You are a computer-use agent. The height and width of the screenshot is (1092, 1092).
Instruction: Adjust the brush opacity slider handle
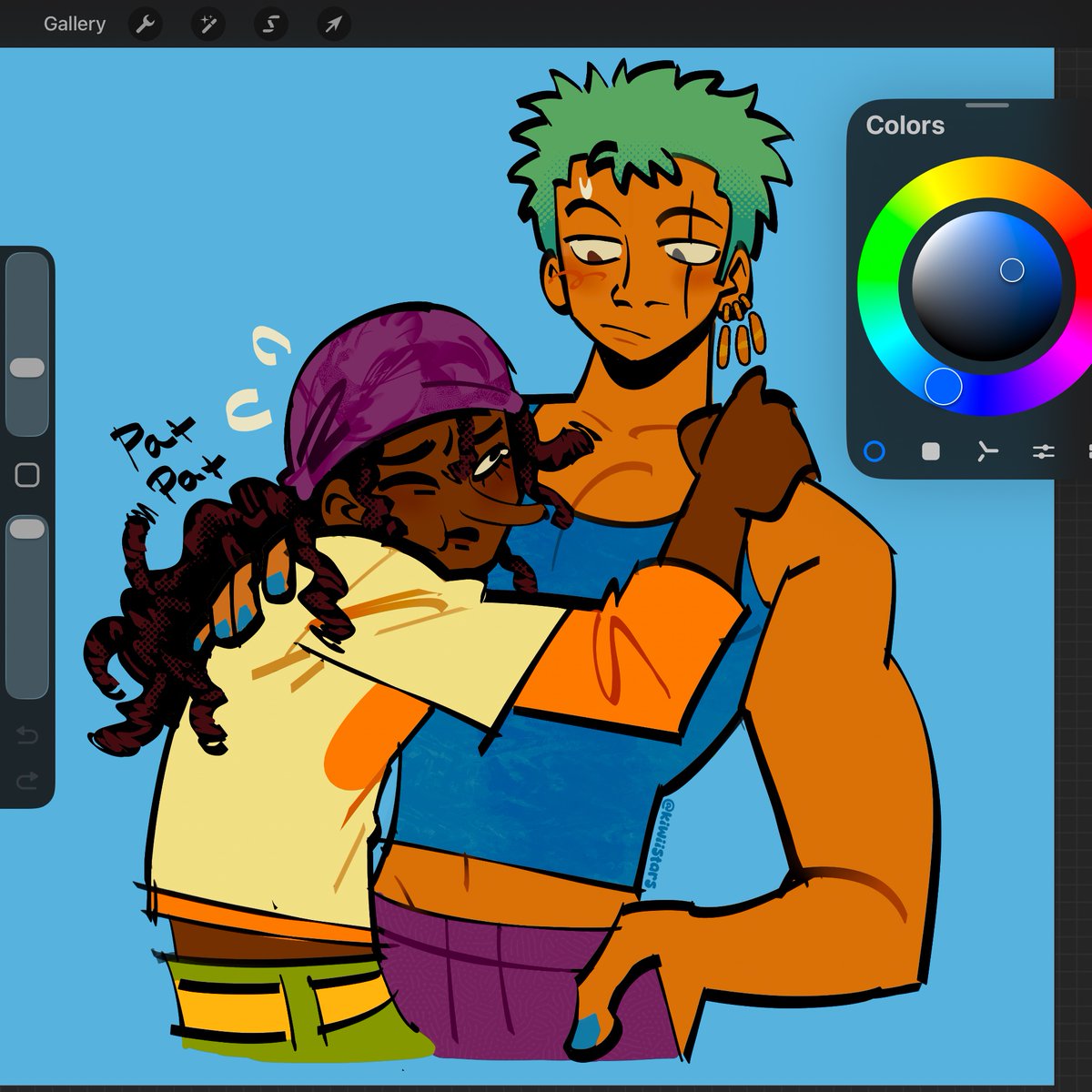coord(27,529)
